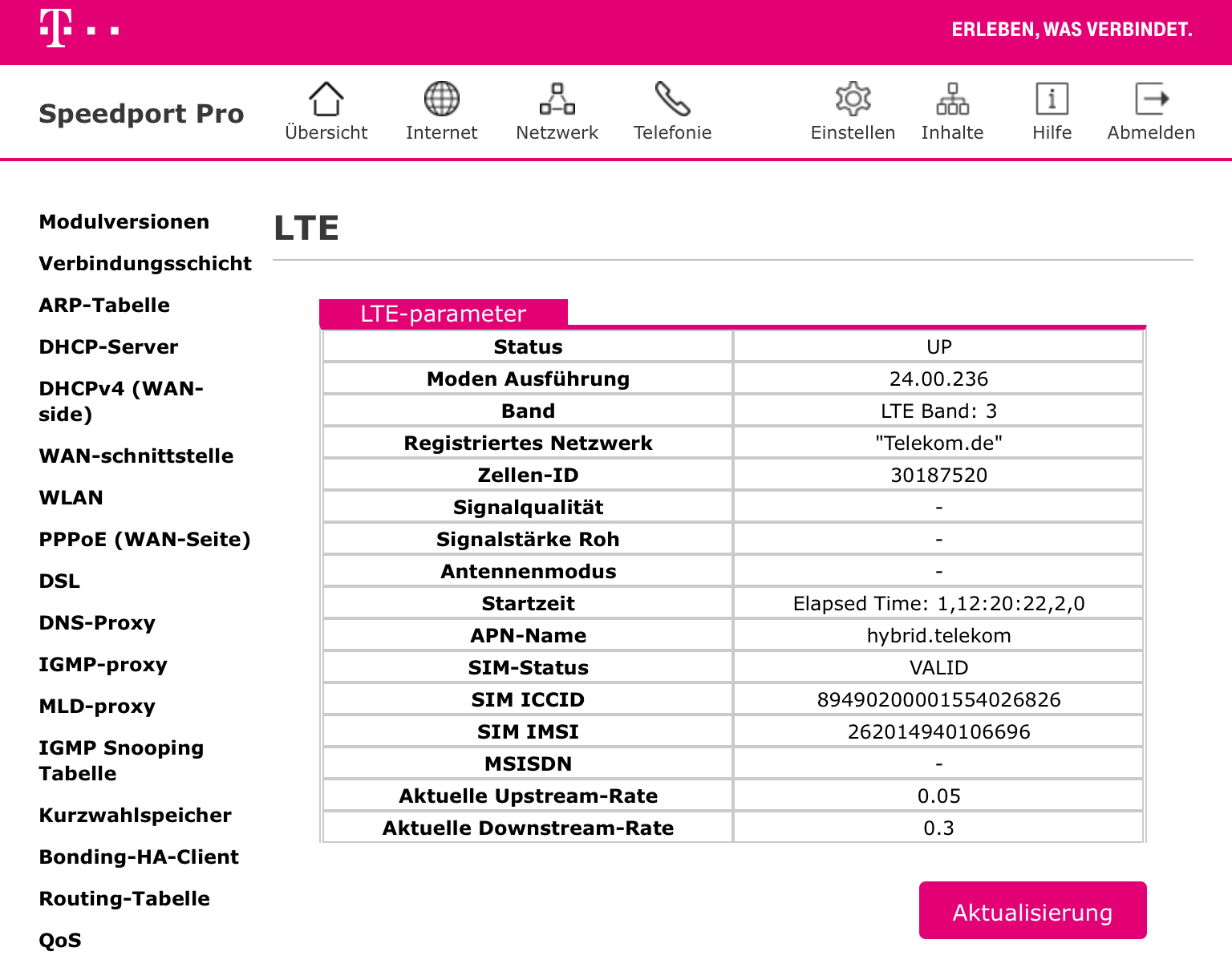Click the APN value hybrid.telekom
The width and height of the screenshot is (1232, 968).
(938, 636)
